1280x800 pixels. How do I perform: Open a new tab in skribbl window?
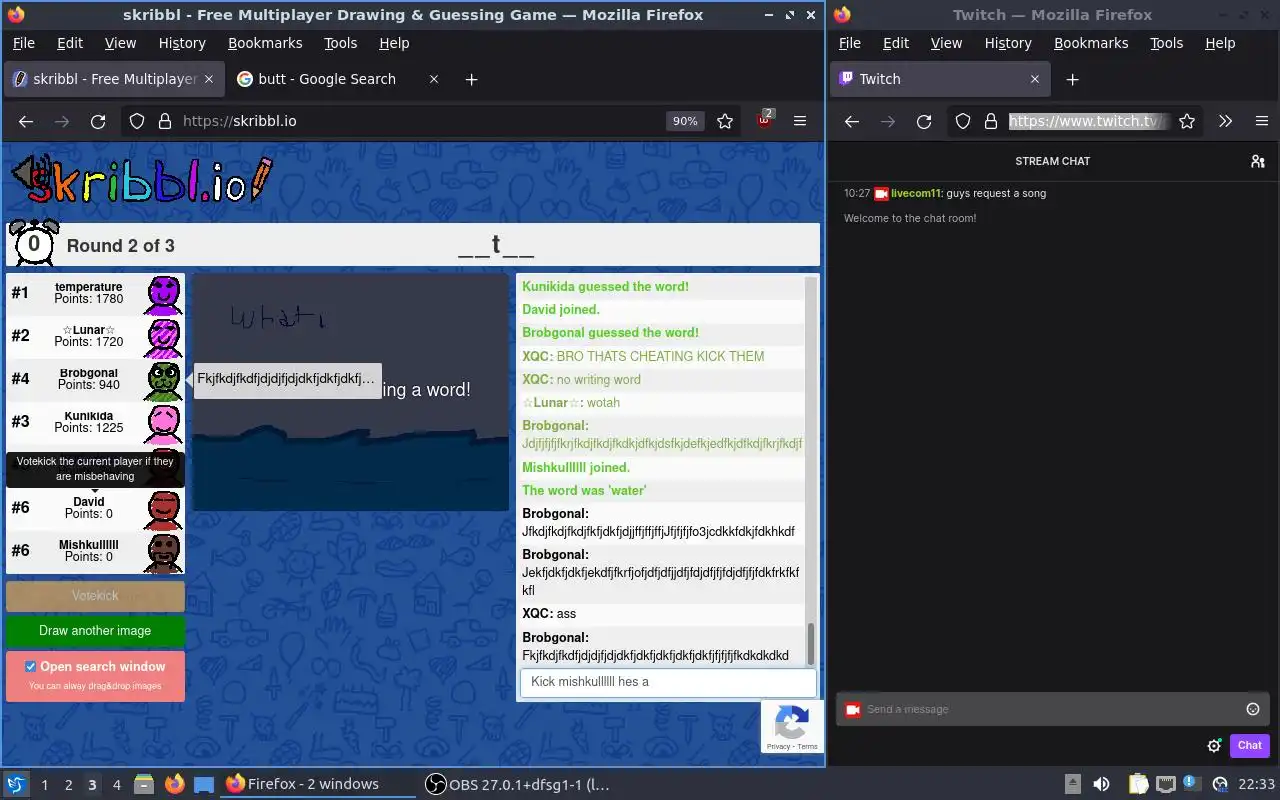pos(471,79)
